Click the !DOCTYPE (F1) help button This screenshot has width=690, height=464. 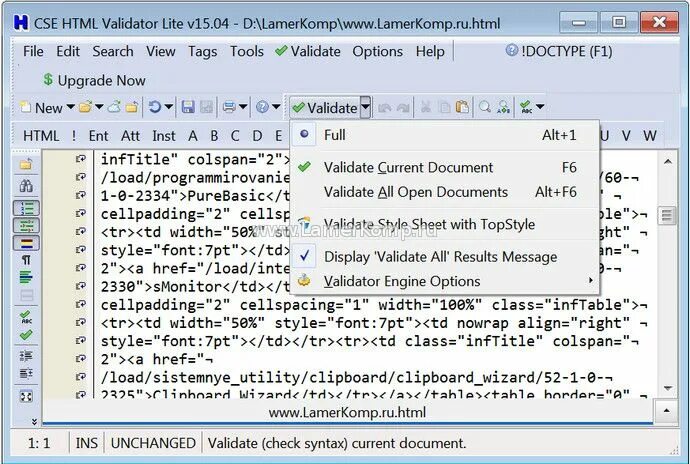pyautogui.click(x=559, y=52)
